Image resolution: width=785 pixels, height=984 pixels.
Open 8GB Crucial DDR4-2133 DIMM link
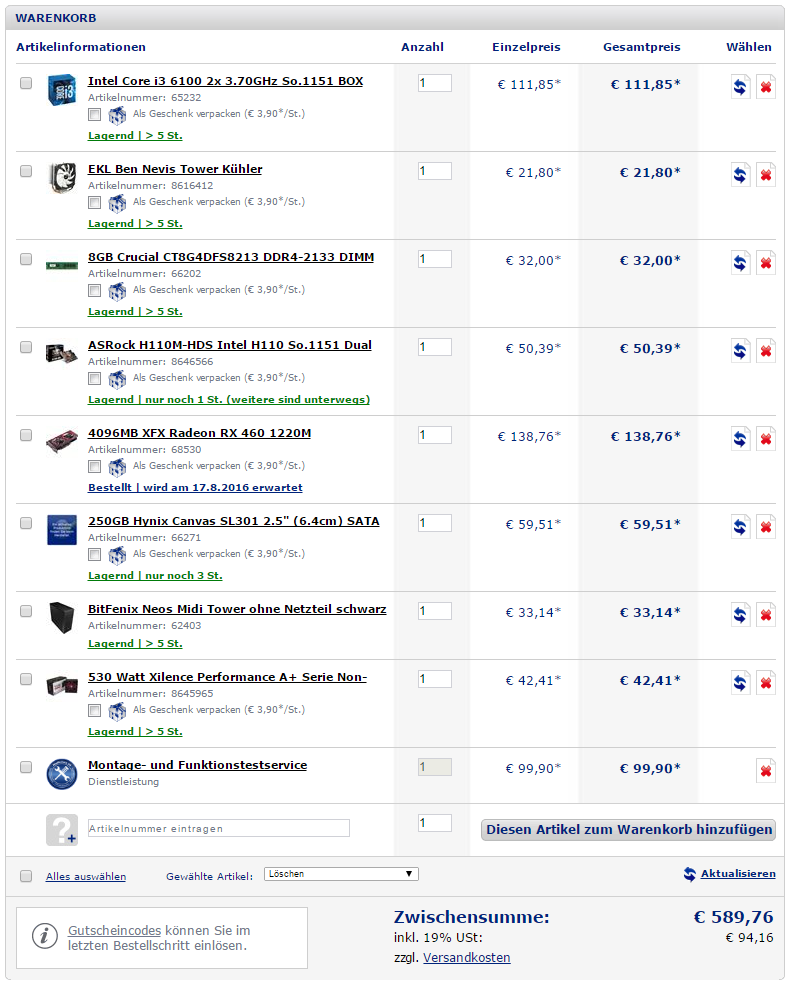(231, 257)
